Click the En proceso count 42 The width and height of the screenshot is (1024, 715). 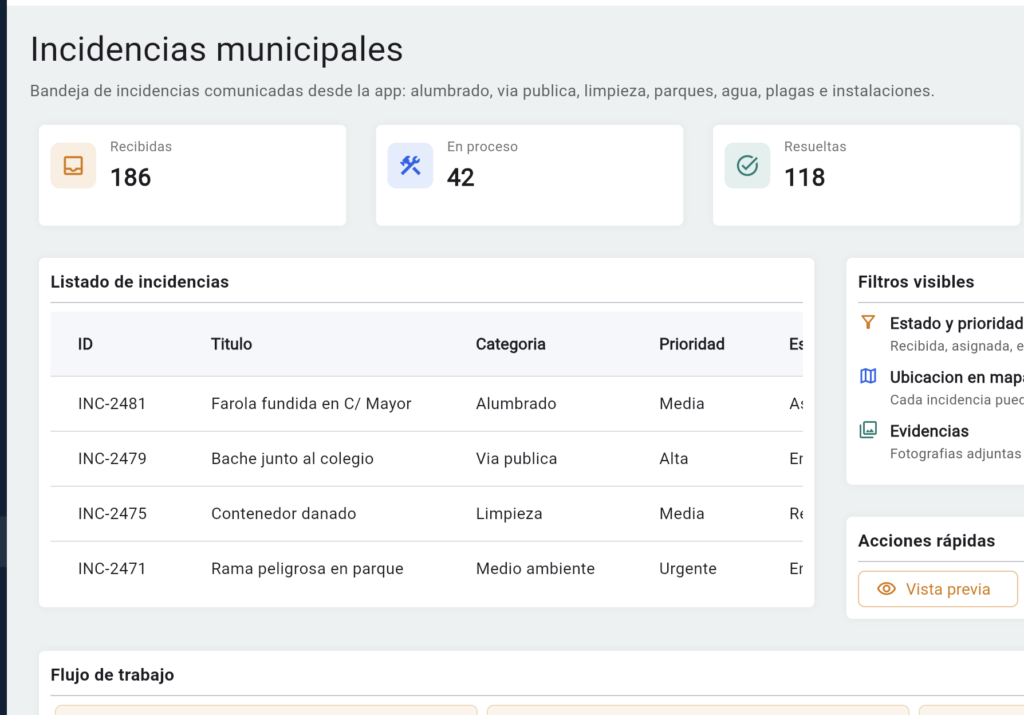pyautogui.click(x=460, y=178)
